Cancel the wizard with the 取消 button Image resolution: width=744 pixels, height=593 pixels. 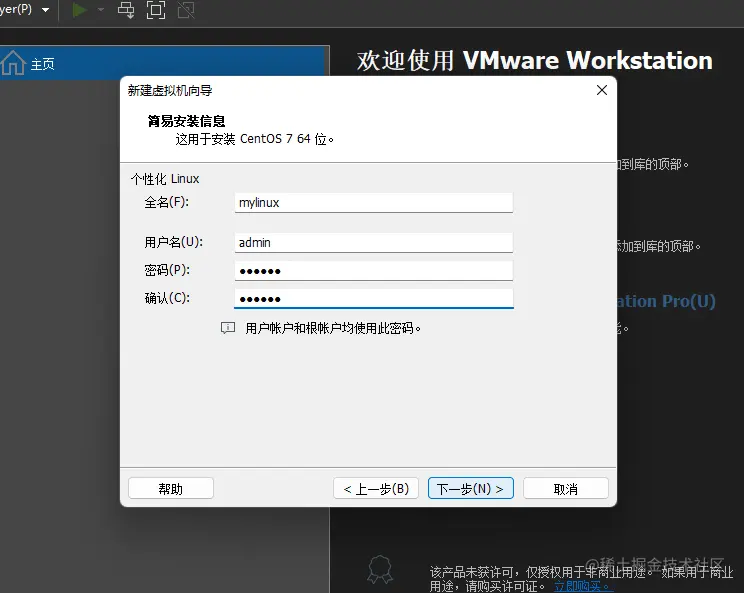point(566,488)
